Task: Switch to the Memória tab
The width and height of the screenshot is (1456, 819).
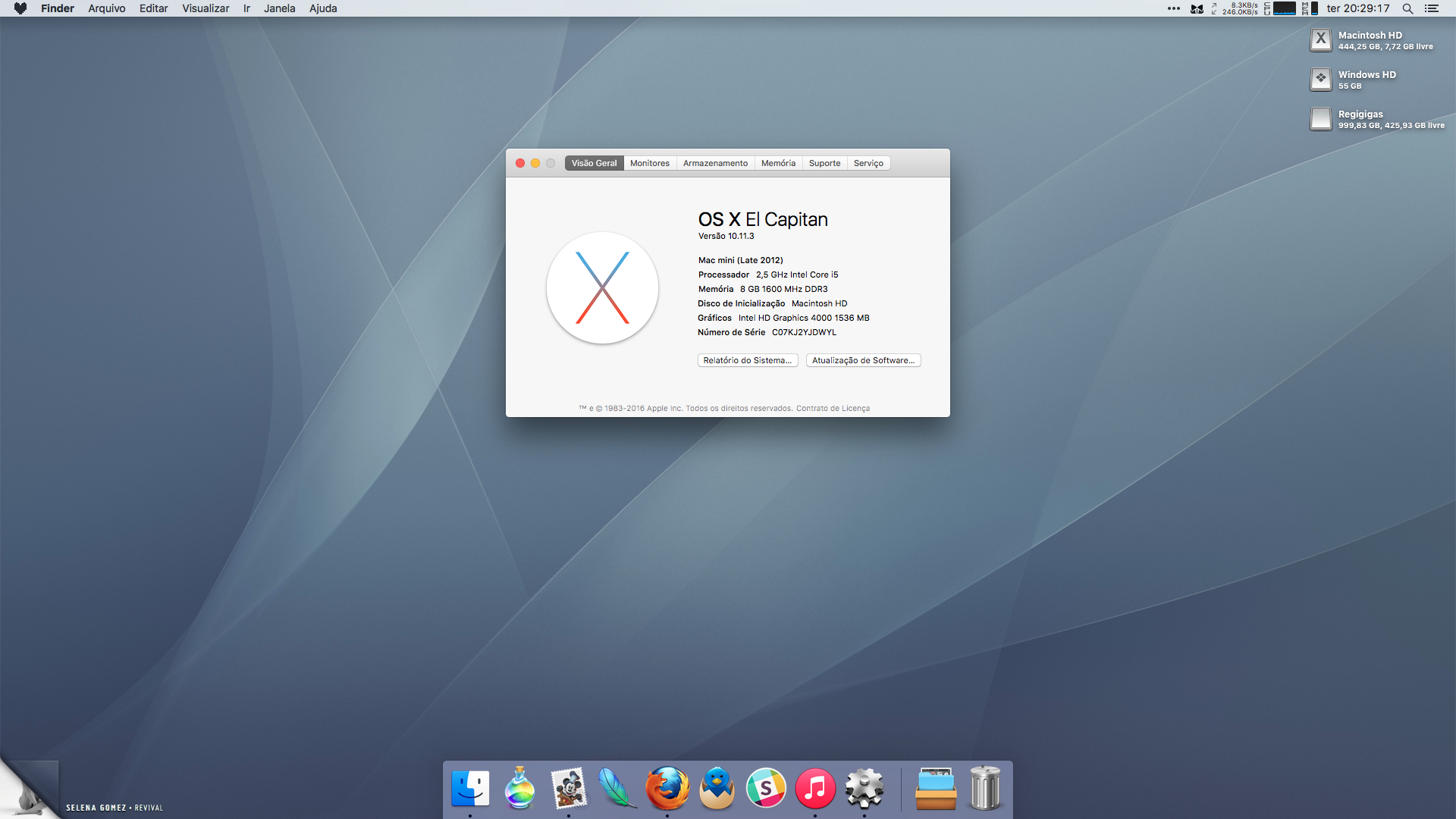Action: 778,163
